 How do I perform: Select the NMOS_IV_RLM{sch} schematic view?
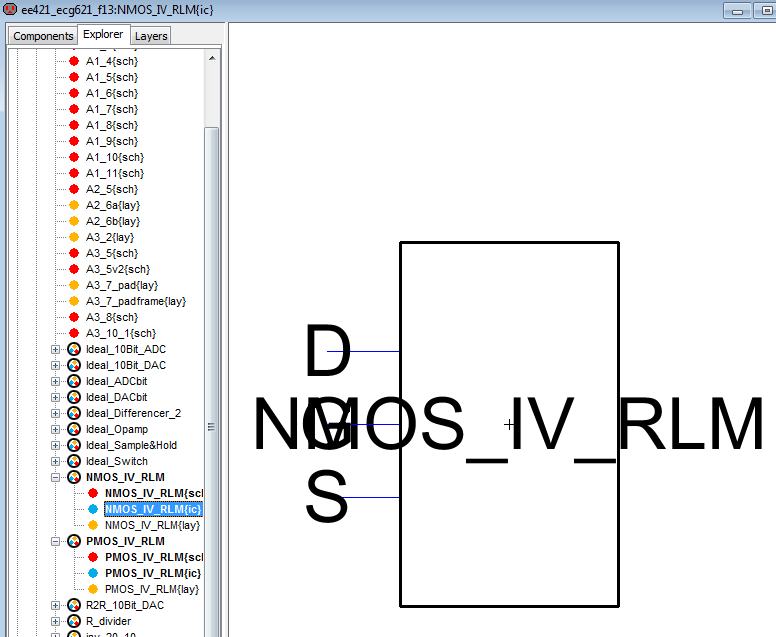[x=154, y=493]
